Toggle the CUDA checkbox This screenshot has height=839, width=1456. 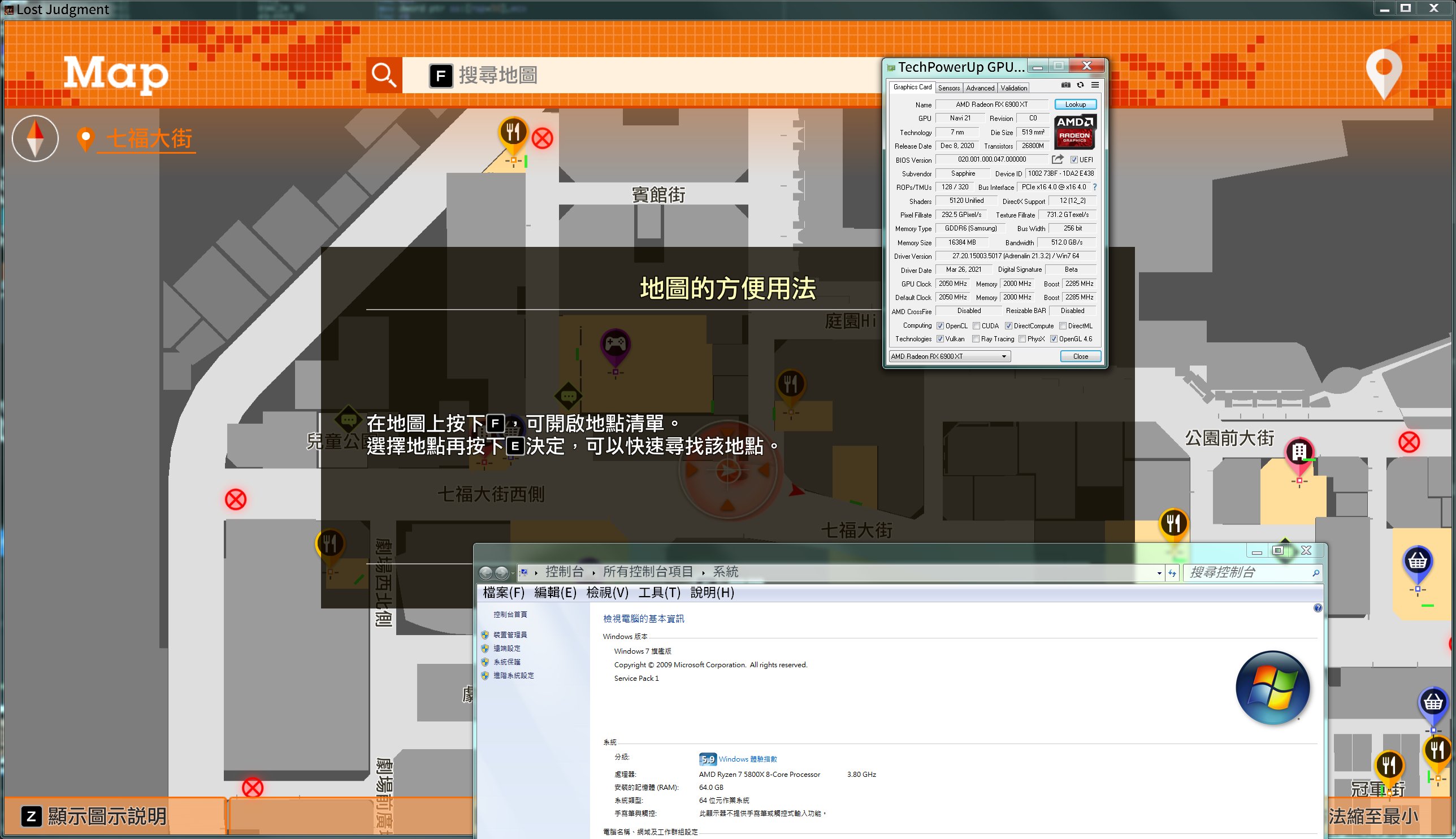point(977,326)
